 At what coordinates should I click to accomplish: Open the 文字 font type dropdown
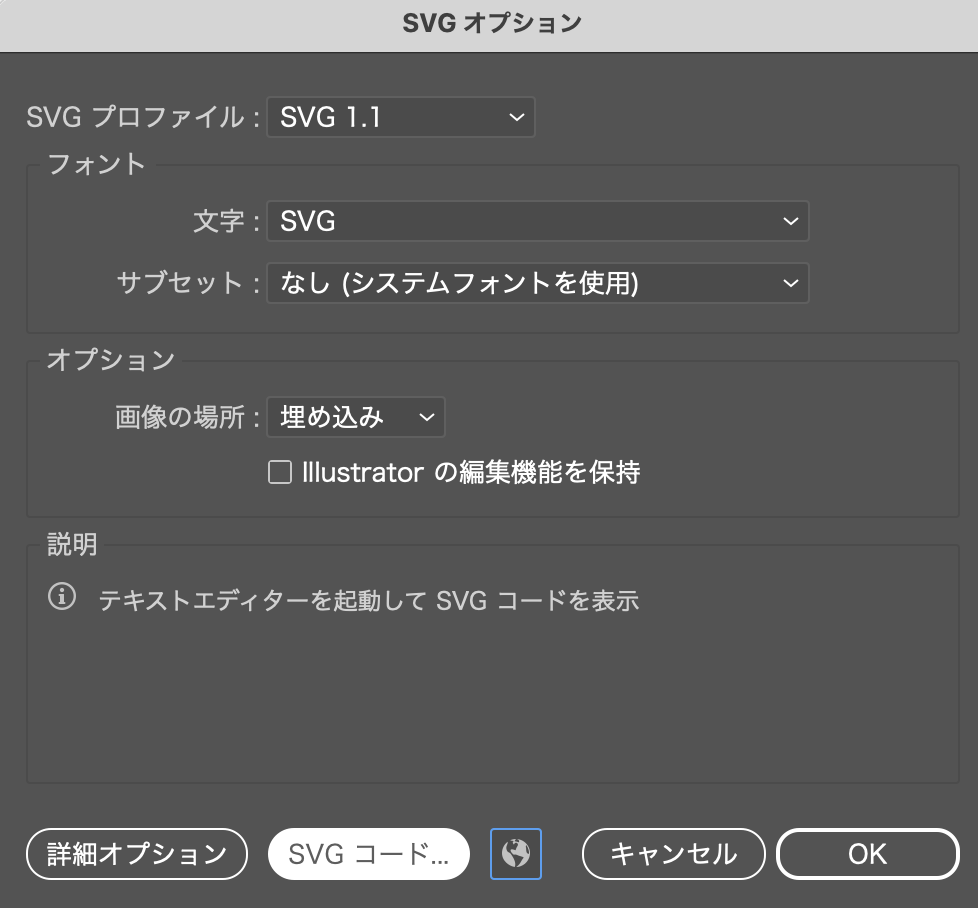538,221
